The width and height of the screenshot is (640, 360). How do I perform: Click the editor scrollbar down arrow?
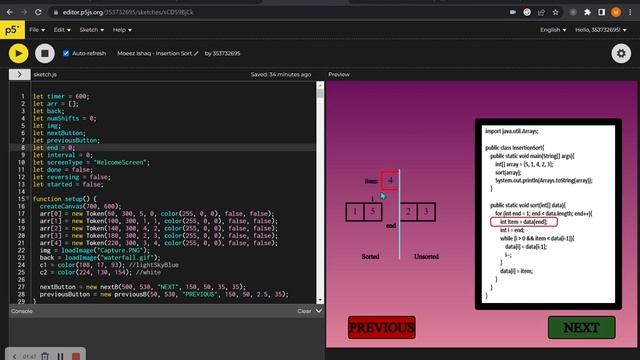320,300
